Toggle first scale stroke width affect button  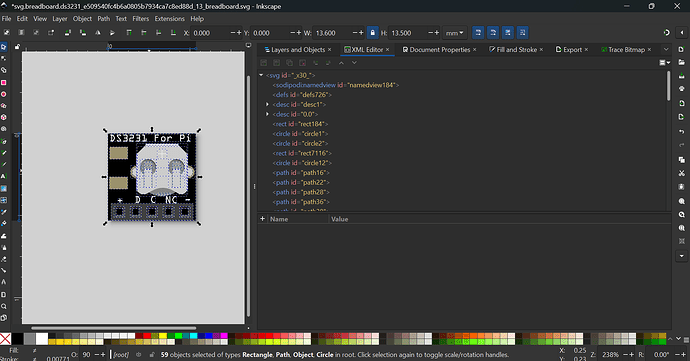pyautogui.click(x=478, y=33)
